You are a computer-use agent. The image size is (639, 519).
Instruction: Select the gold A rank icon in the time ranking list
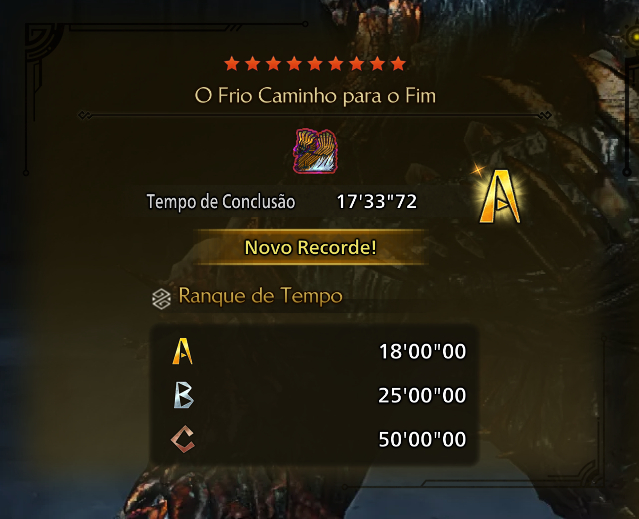pyautogui.click(x=182, y=351)
